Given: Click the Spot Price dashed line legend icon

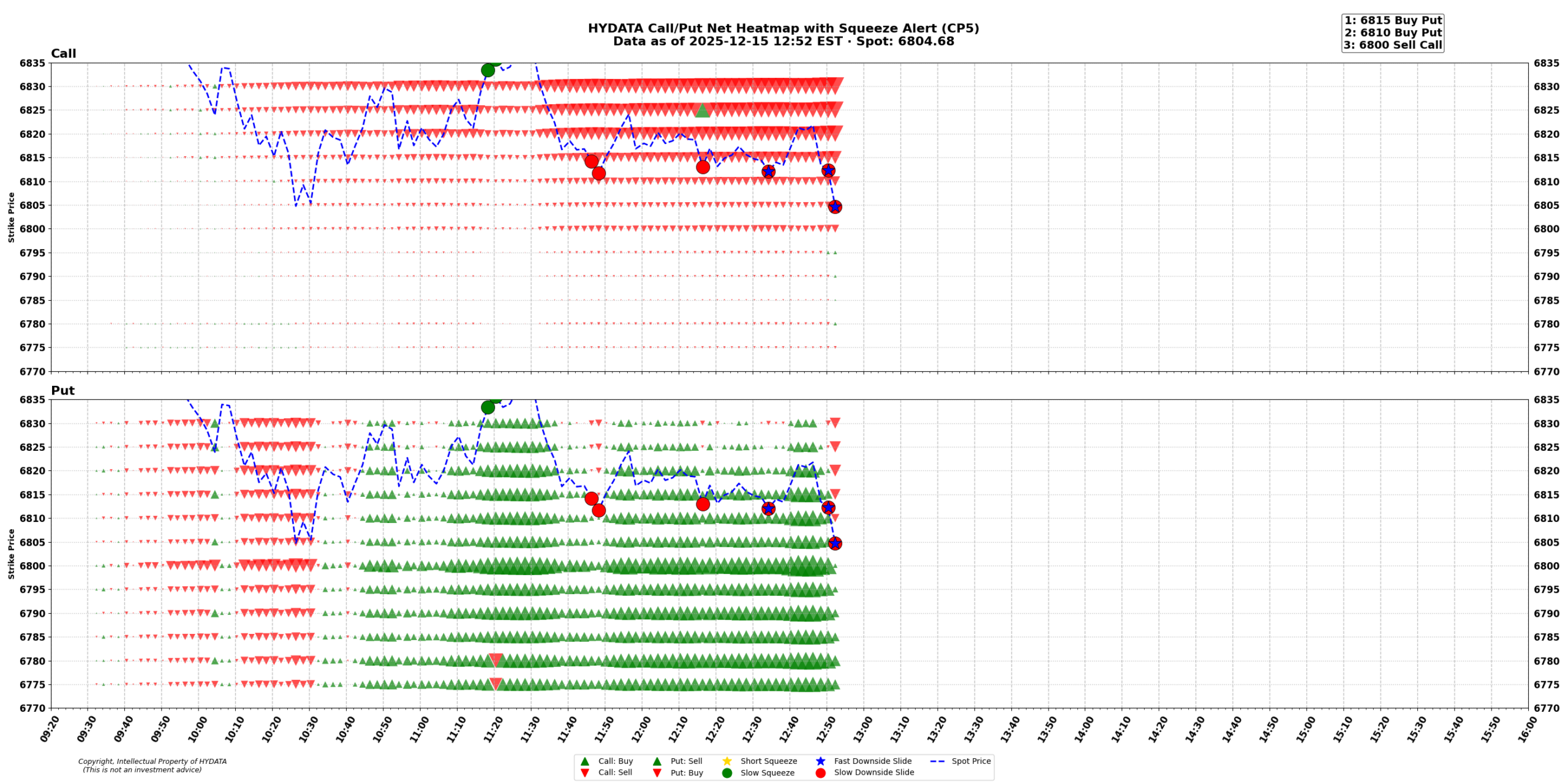Looking at the screenshot, I should click(x=937, y=761).
